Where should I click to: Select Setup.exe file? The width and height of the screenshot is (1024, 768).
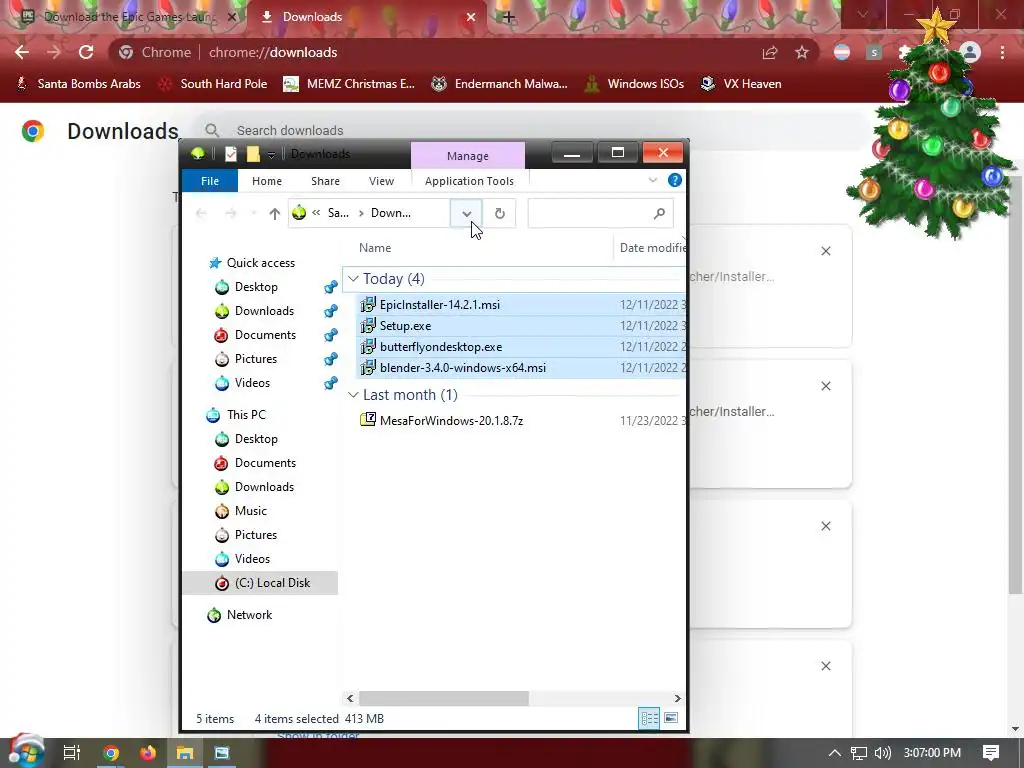405,326
